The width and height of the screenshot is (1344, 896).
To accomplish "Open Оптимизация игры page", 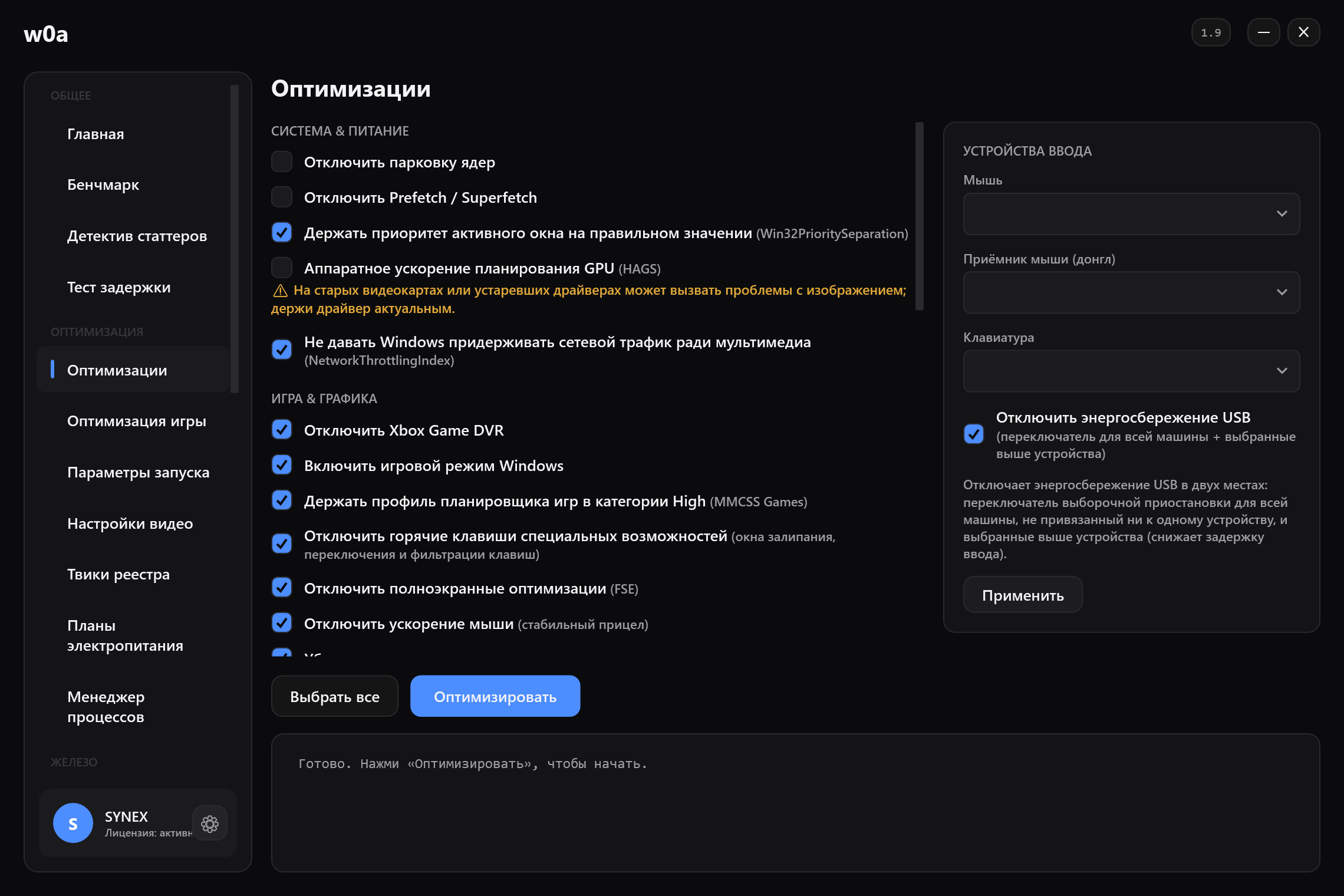I will (x=133, y=421).
